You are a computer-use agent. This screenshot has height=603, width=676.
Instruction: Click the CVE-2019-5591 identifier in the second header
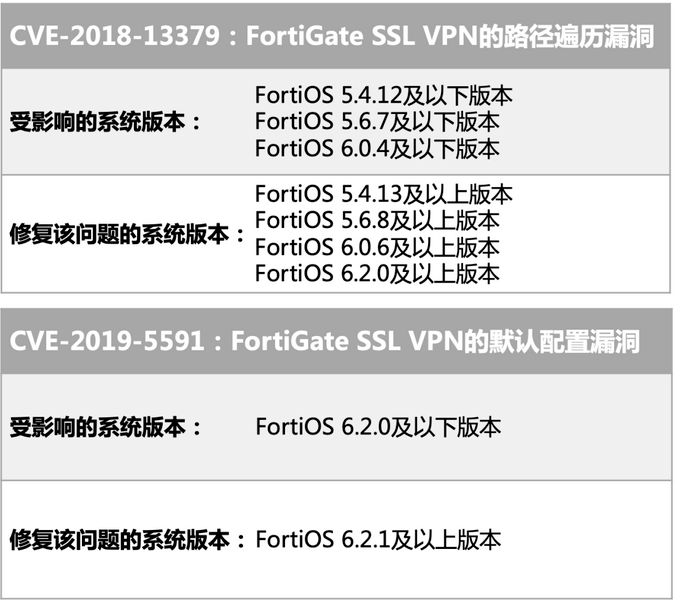point(104,341)
